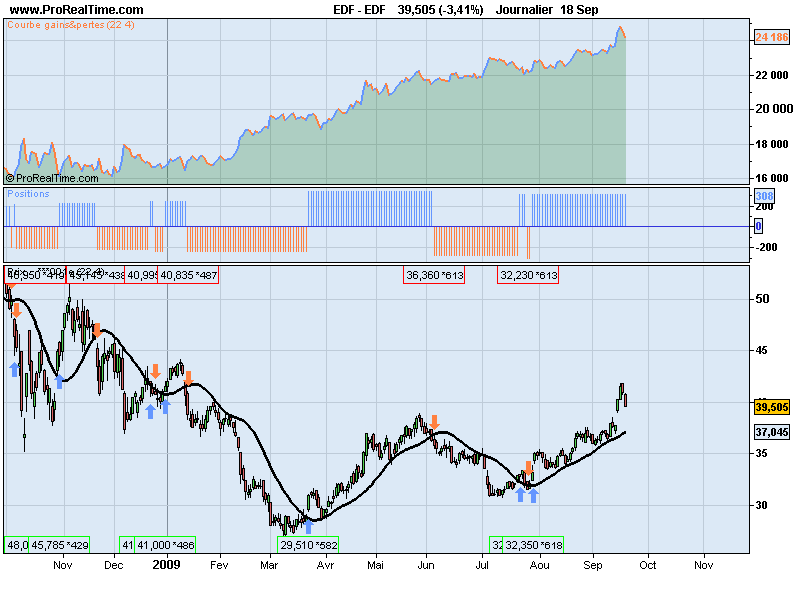
Task: Click the -200 positions axis value
Action: tap(766, 247)
